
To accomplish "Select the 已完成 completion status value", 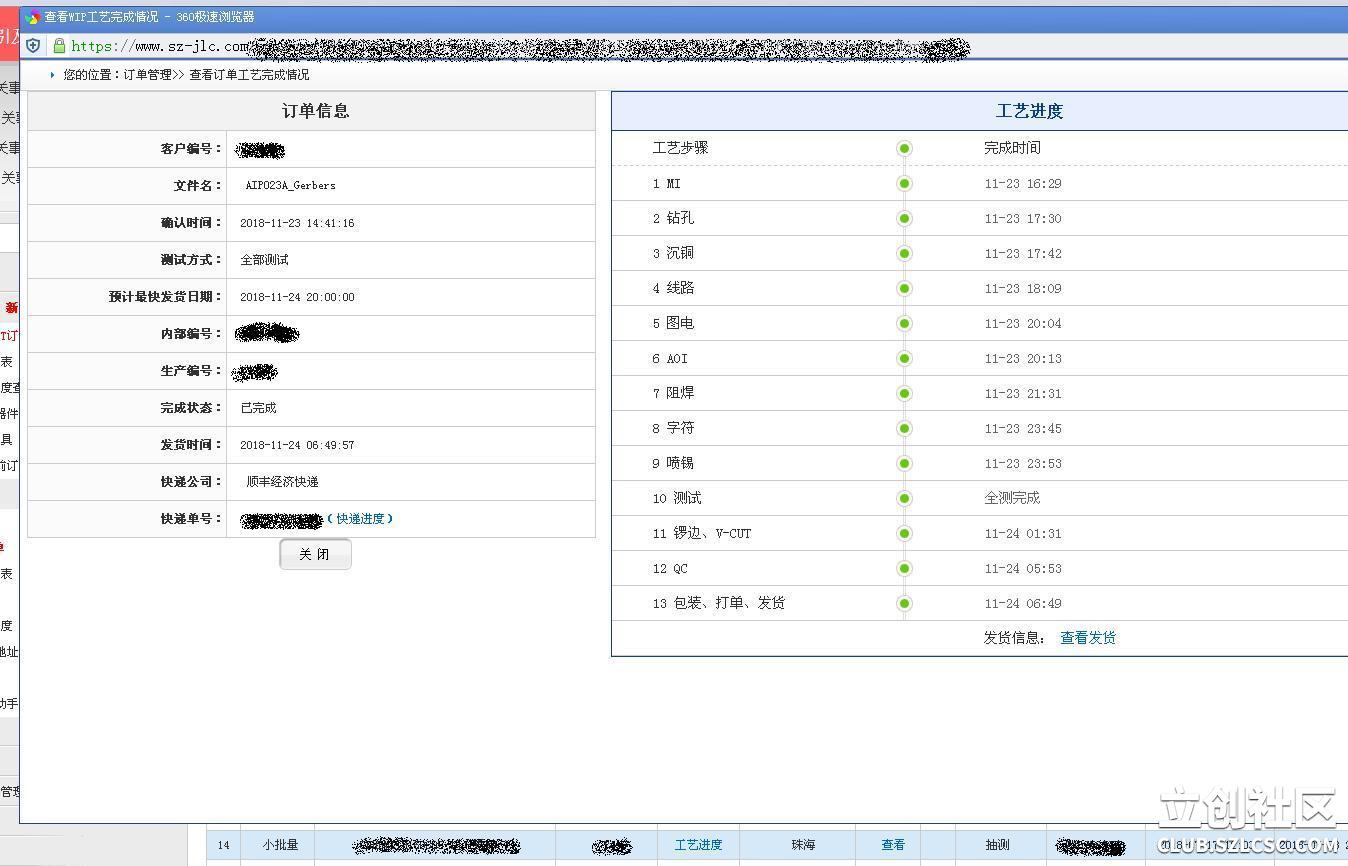I will tap(258, 408).
